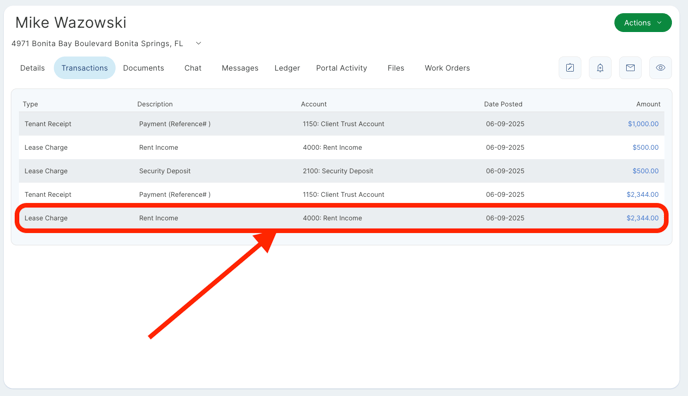Click the Amount column header
The image size is (688, 396).
(x=648, y=104)
